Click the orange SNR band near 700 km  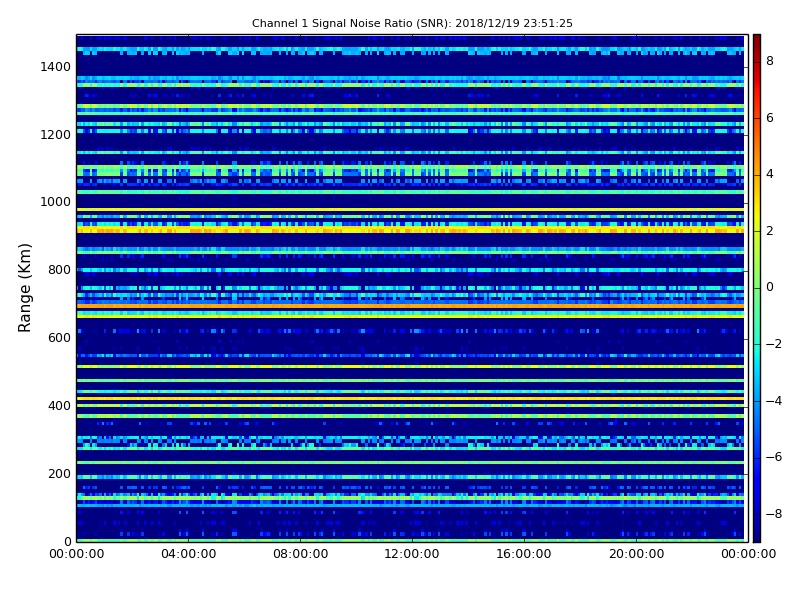tap(410, 306)
